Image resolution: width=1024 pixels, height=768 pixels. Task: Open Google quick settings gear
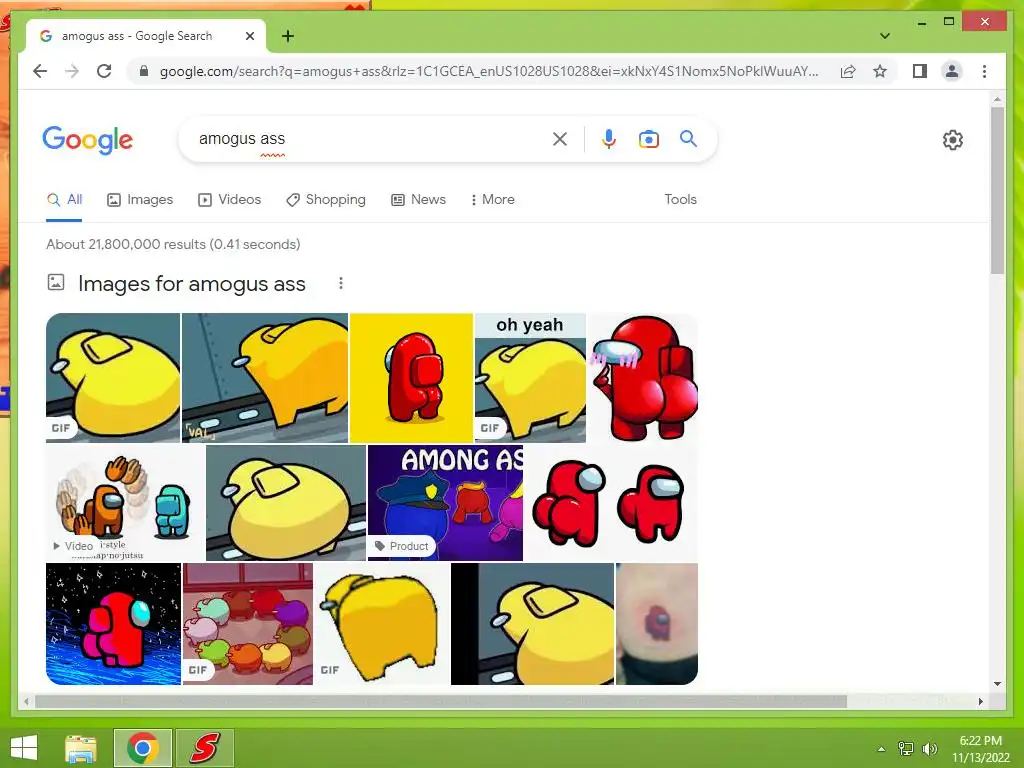coord(952,140)
